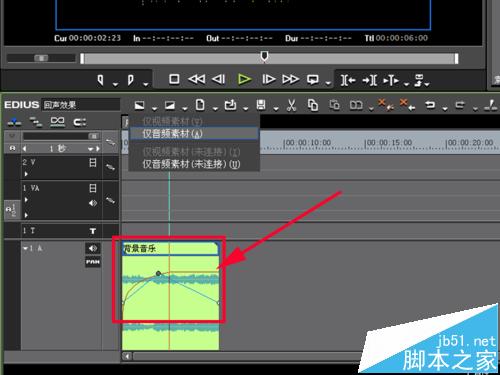Jump to next edit point button

(370, 80)
